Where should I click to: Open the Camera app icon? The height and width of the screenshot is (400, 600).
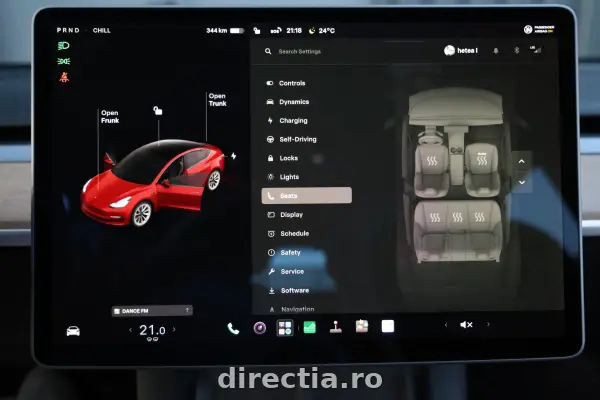[x=260, y=328]
